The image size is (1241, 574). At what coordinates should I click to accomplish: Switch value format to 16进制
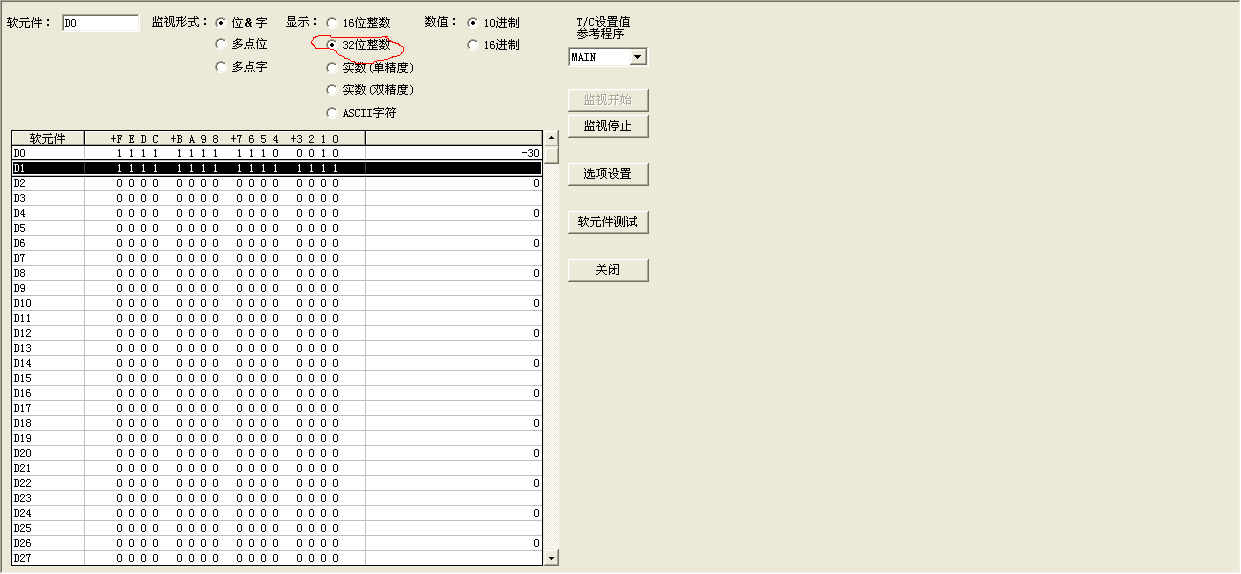click(x=473, y=44)
